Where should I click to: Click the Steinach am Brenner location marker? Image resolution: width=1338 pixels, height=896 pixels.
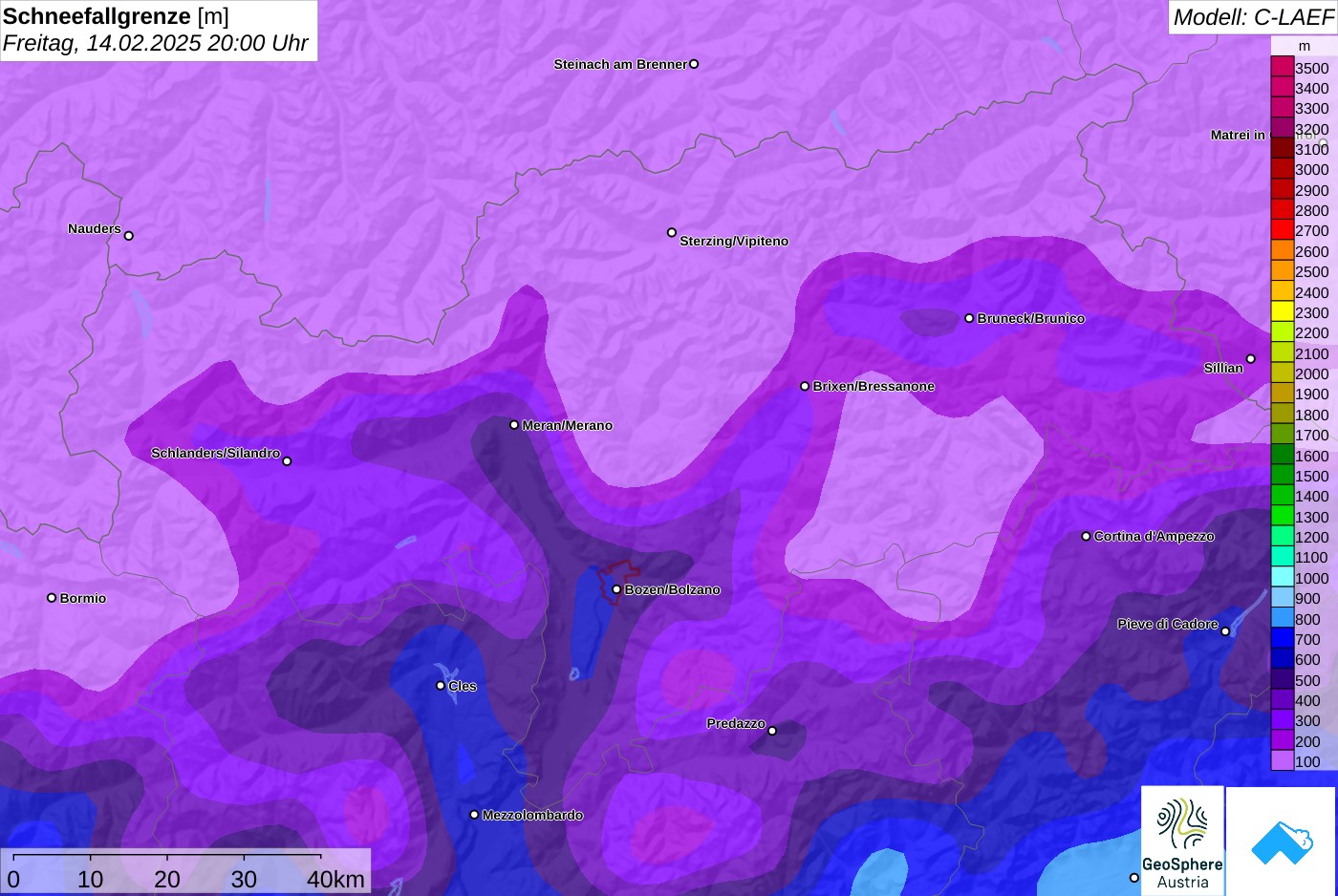(x=694, y=64)
